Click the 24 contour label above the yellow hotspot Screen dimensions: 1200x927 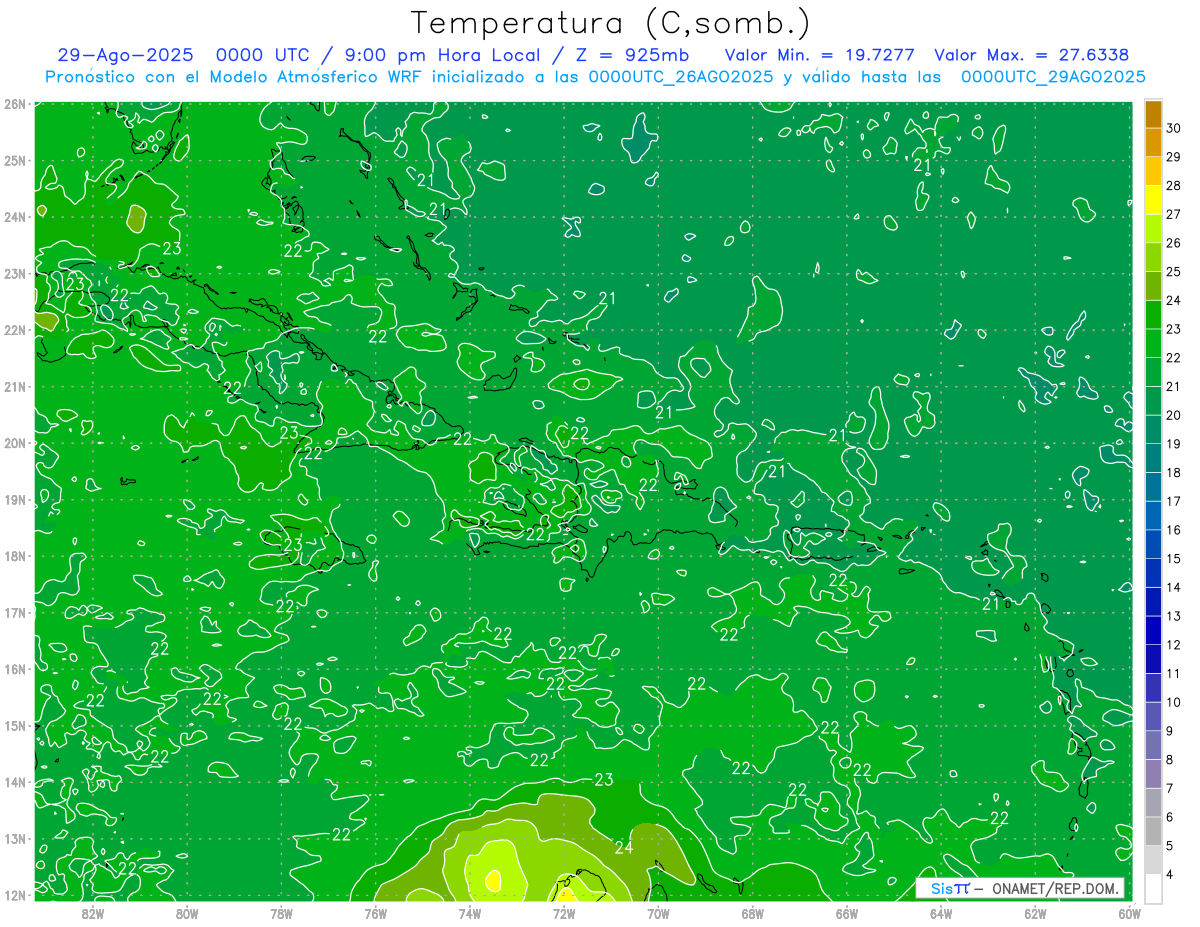[x=624, y=848]
